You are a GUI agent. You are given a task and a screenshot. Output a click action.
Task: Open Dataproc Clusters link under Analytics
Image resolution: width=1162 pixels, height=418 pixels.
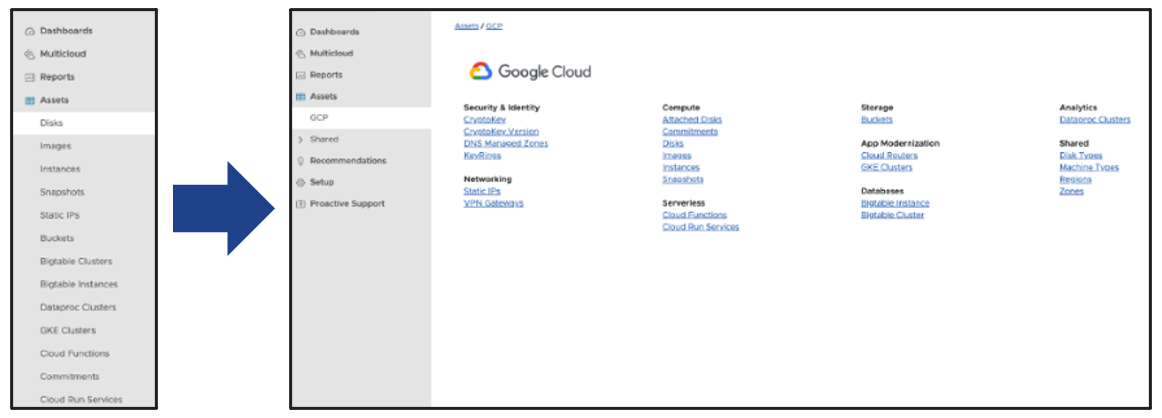point(1095,119)
